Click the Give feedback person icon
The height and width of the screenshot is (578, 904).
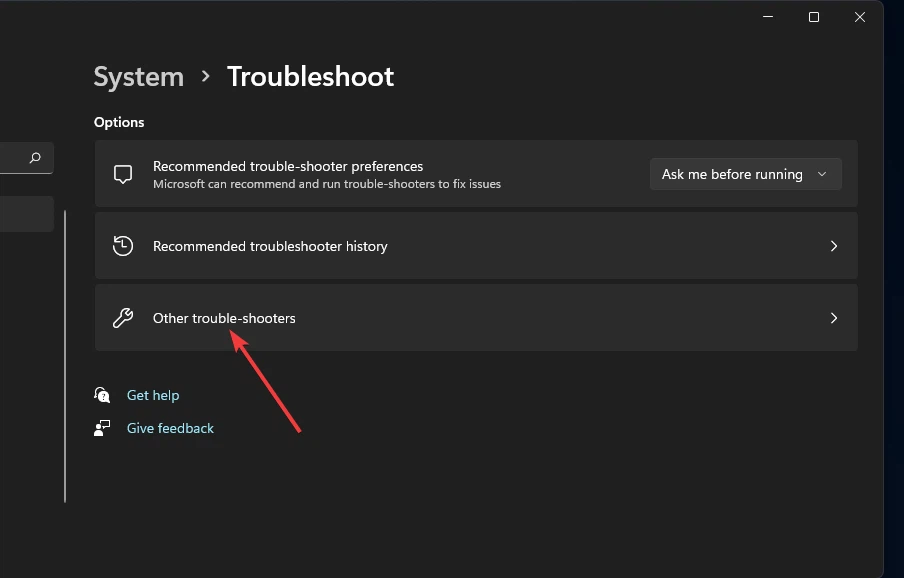[102, 428]
